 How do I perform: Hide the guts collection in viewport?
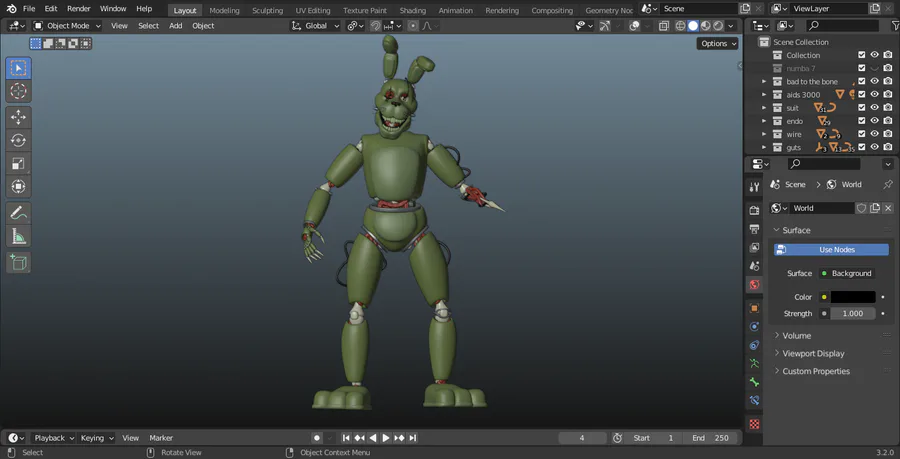click(x=875, y=147)
